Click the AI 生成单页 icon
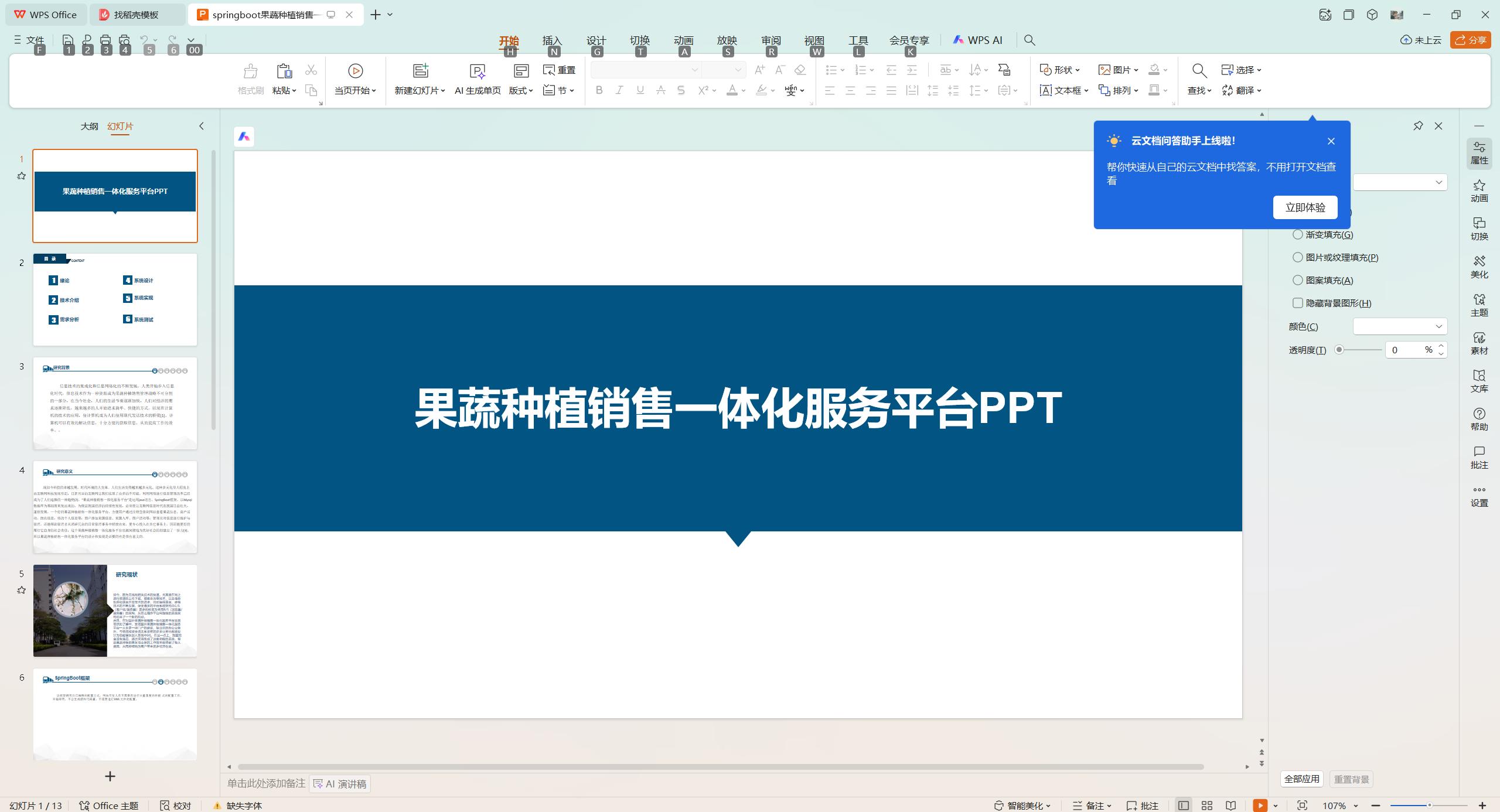 click(x=477, y=71)
